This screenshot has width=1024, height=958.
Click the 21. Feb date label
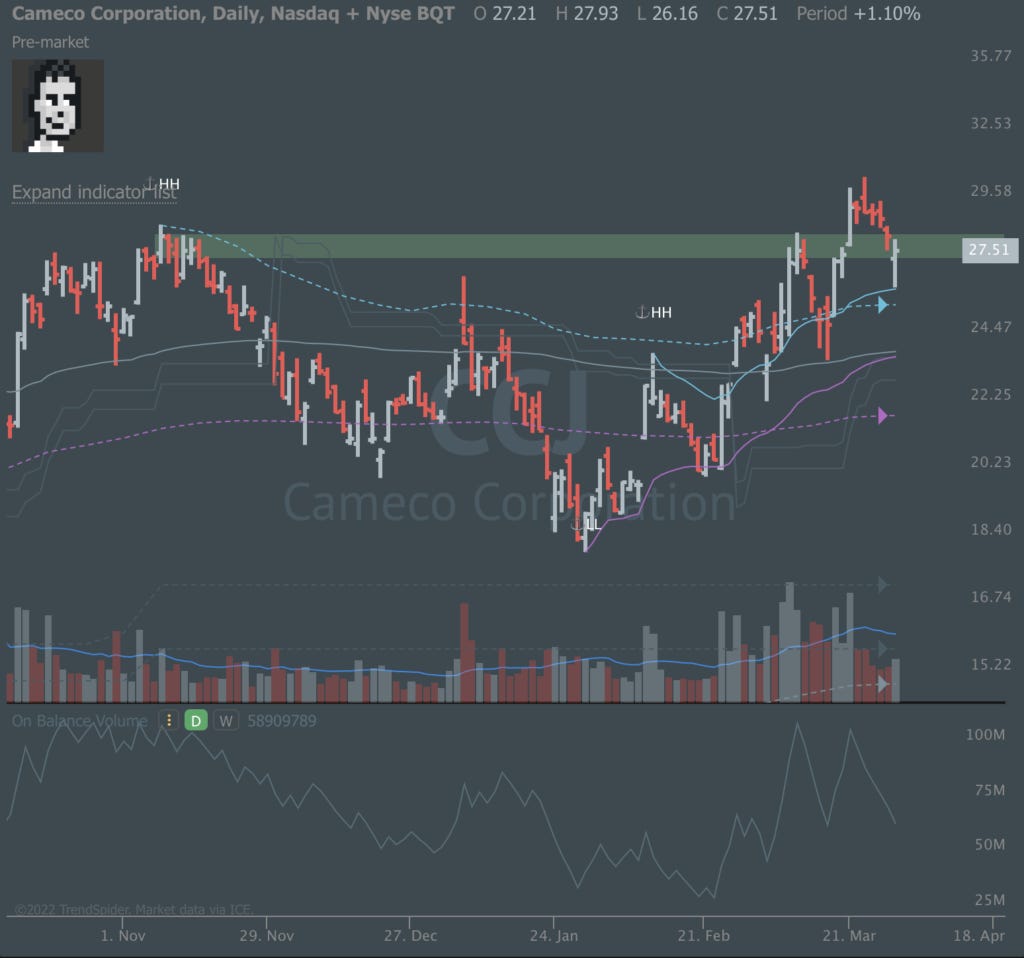(x=703, y=935)
